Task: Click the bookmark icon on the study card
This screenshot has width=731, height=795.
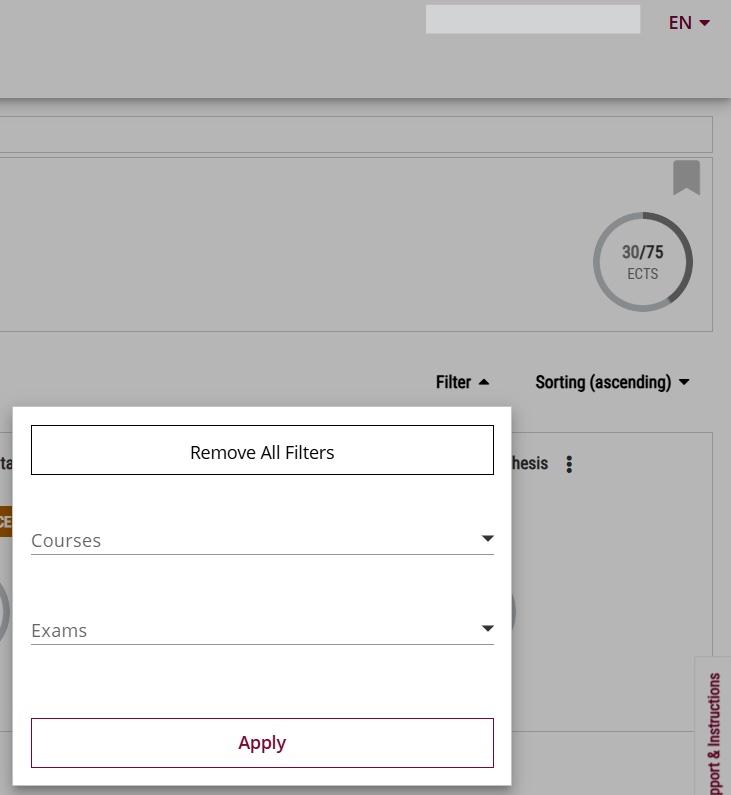Action: tap(686, 178)
